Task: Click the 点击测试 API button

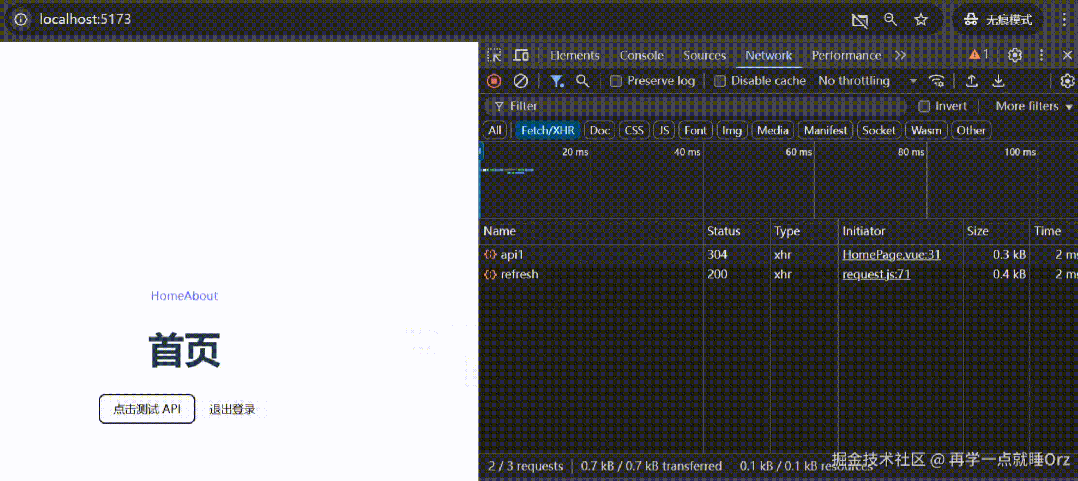Action: click(146, 409)
